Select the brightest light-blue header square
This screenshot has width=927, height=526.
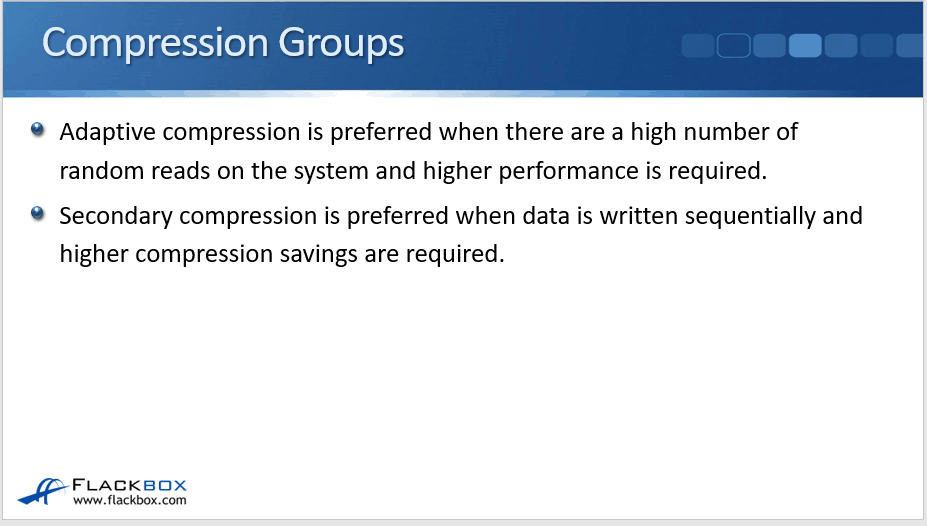tap(805, 46)
